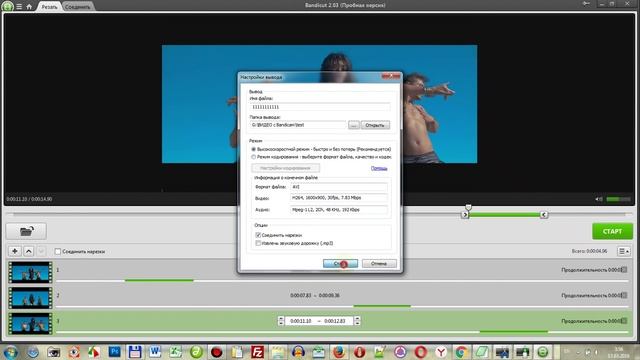Click the green selected range on the seek bar
Viewport: 640px width, 360px height.
point(504,215)
